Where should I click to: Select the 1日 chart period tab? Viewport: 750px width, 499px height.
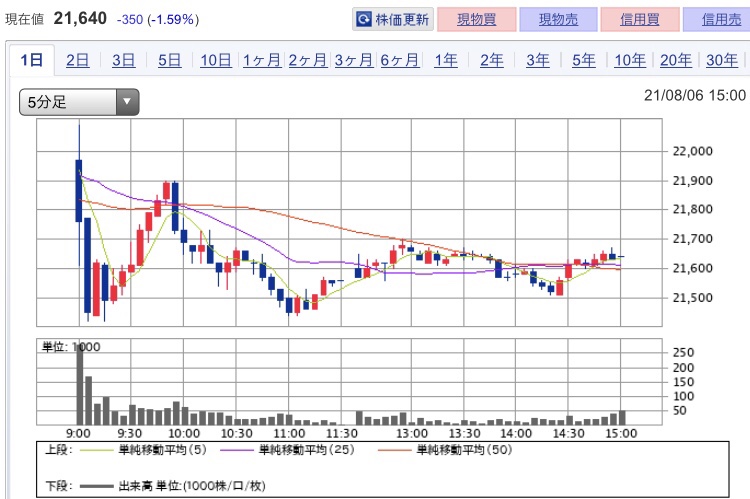tap(32, 60)
